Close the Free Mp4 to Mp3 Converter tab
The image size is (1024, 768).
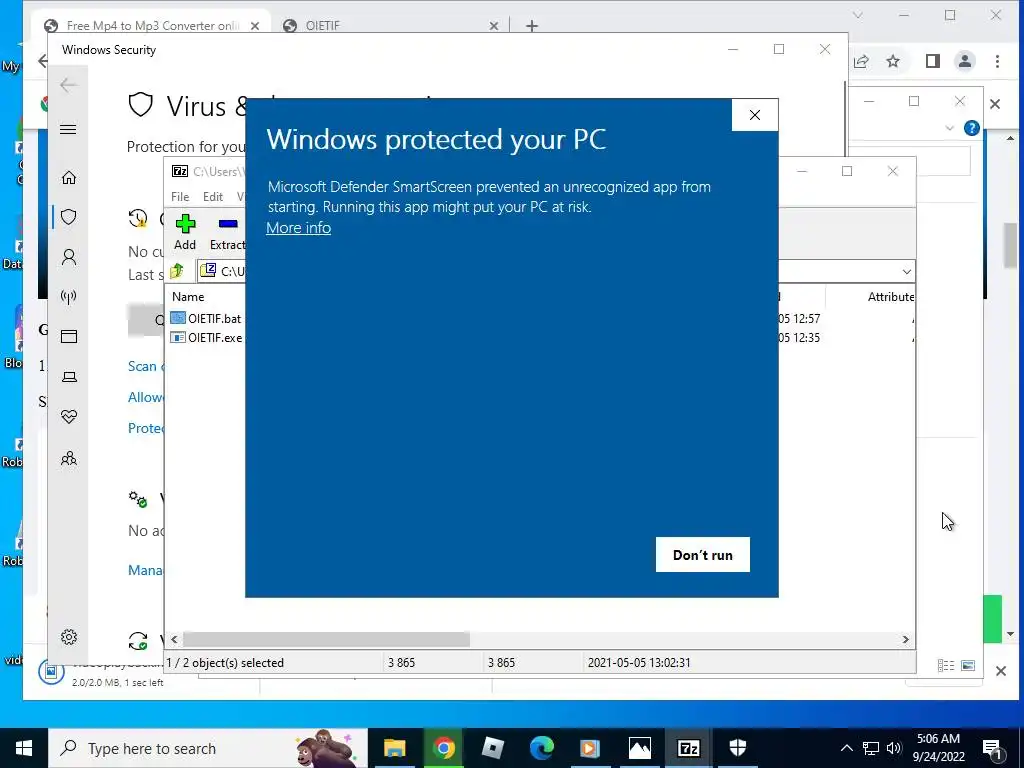coord(255,26)
